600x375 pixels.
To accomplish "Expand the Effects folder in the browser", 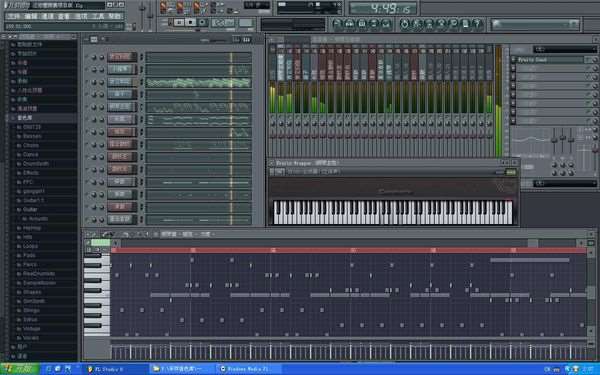I will [x=31, y=173].
